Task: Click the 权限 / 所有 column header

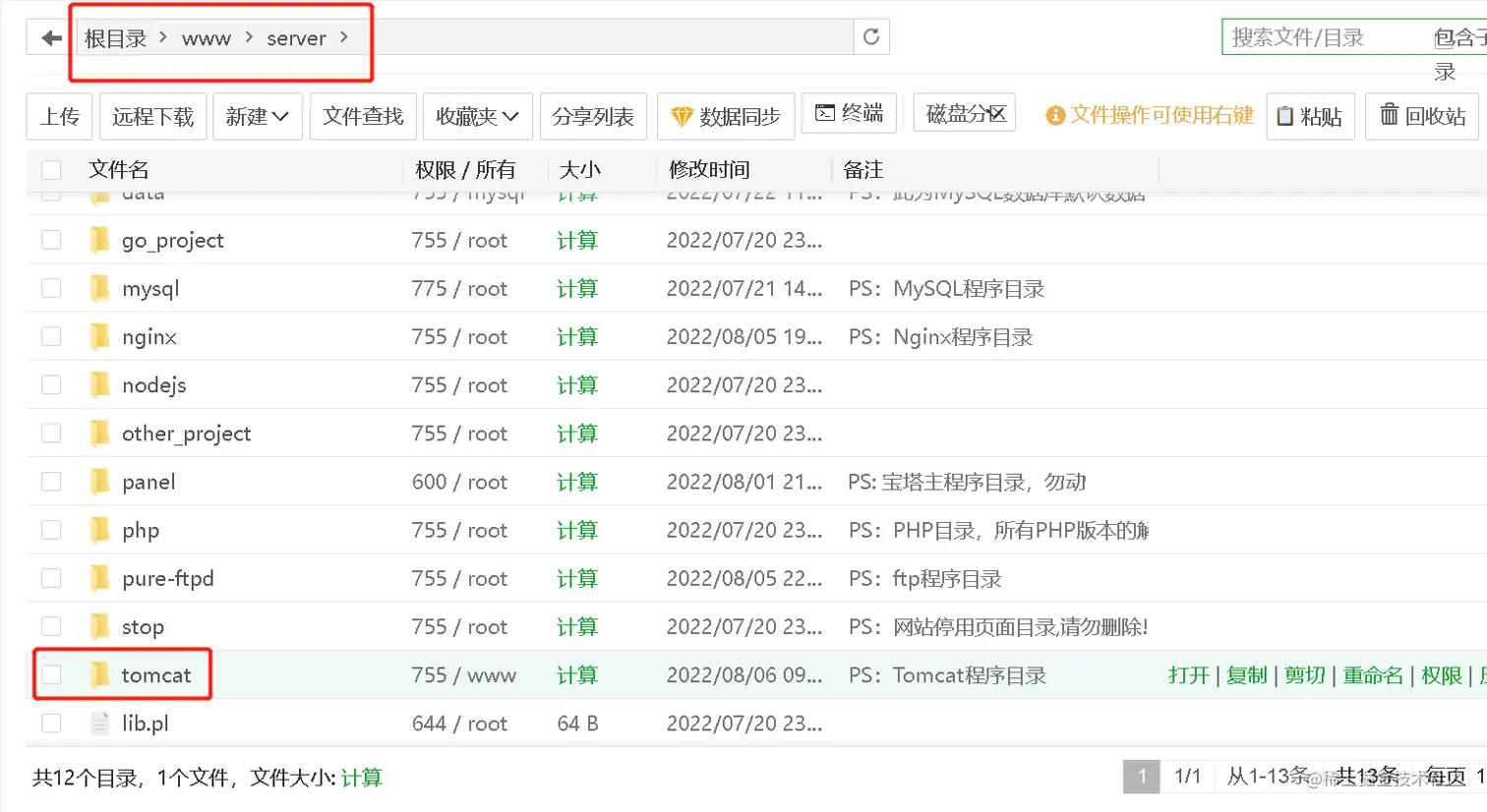Action: coord(465,170)
